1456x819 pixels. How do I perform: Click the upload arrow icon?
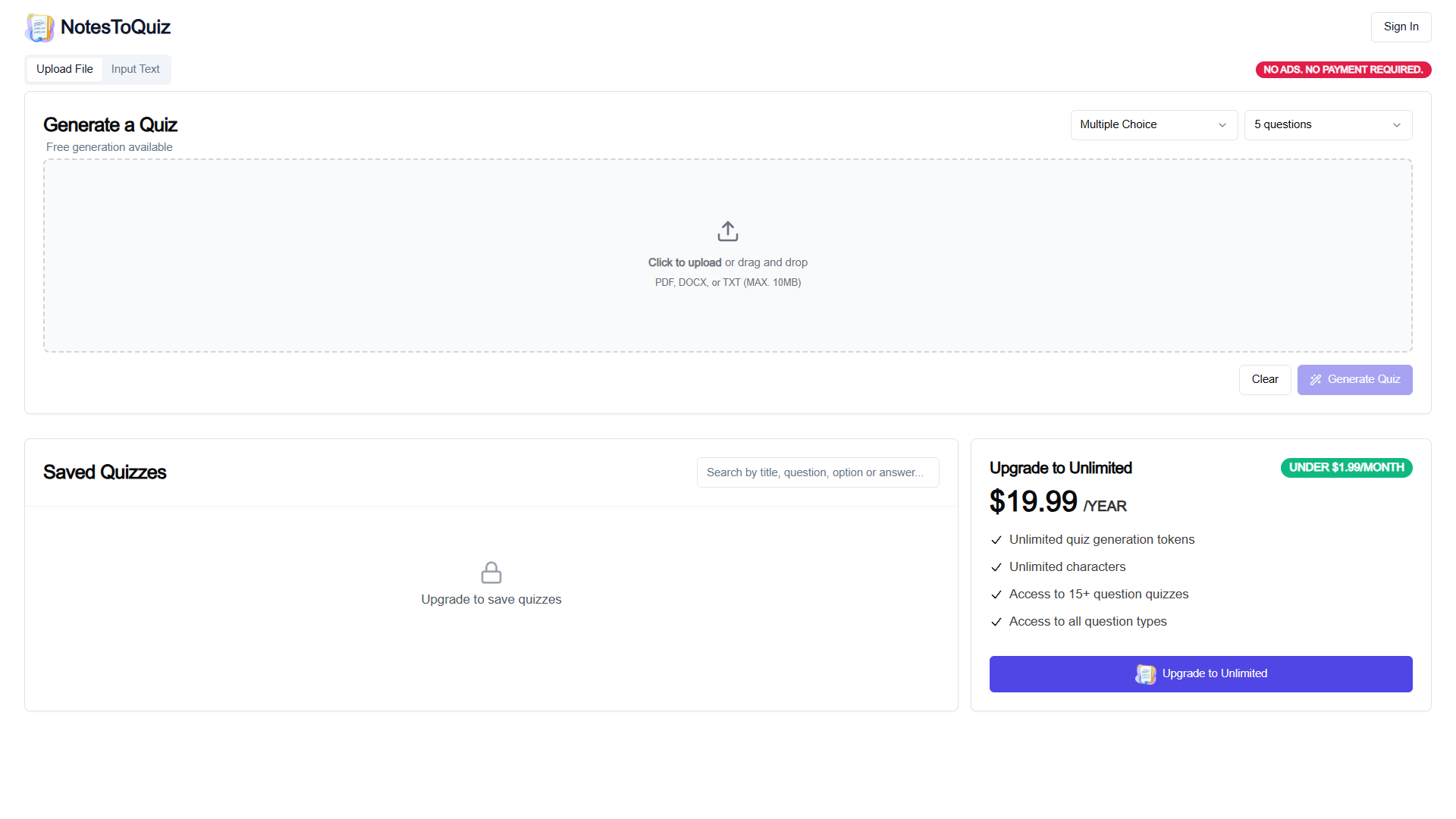click(x=728, y=231)
